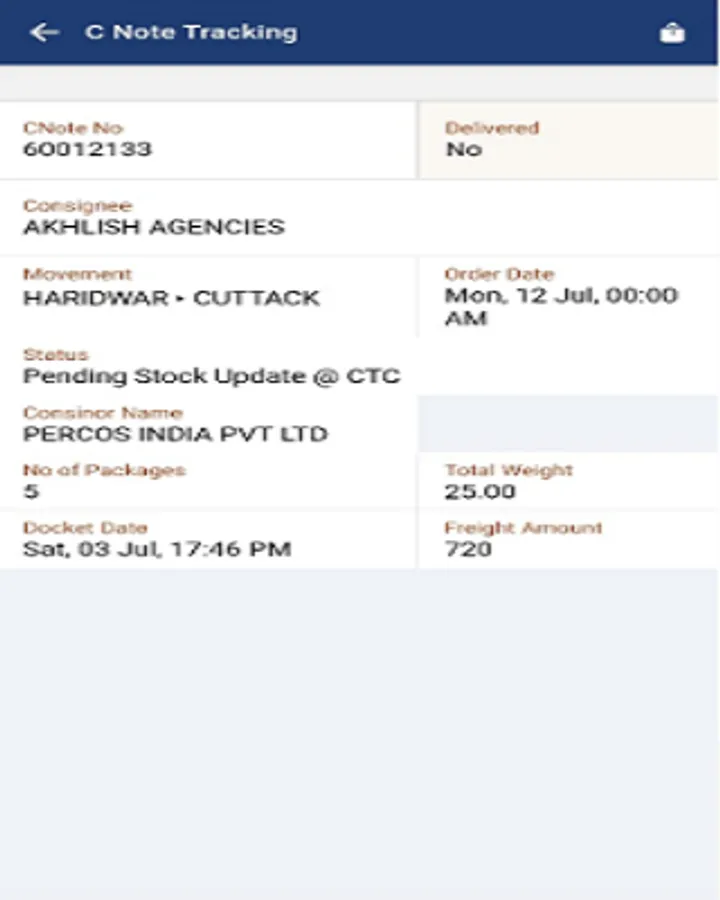Select Order Date Mon, 12 Jul value

pyautogui.click(x=561, y=307)
